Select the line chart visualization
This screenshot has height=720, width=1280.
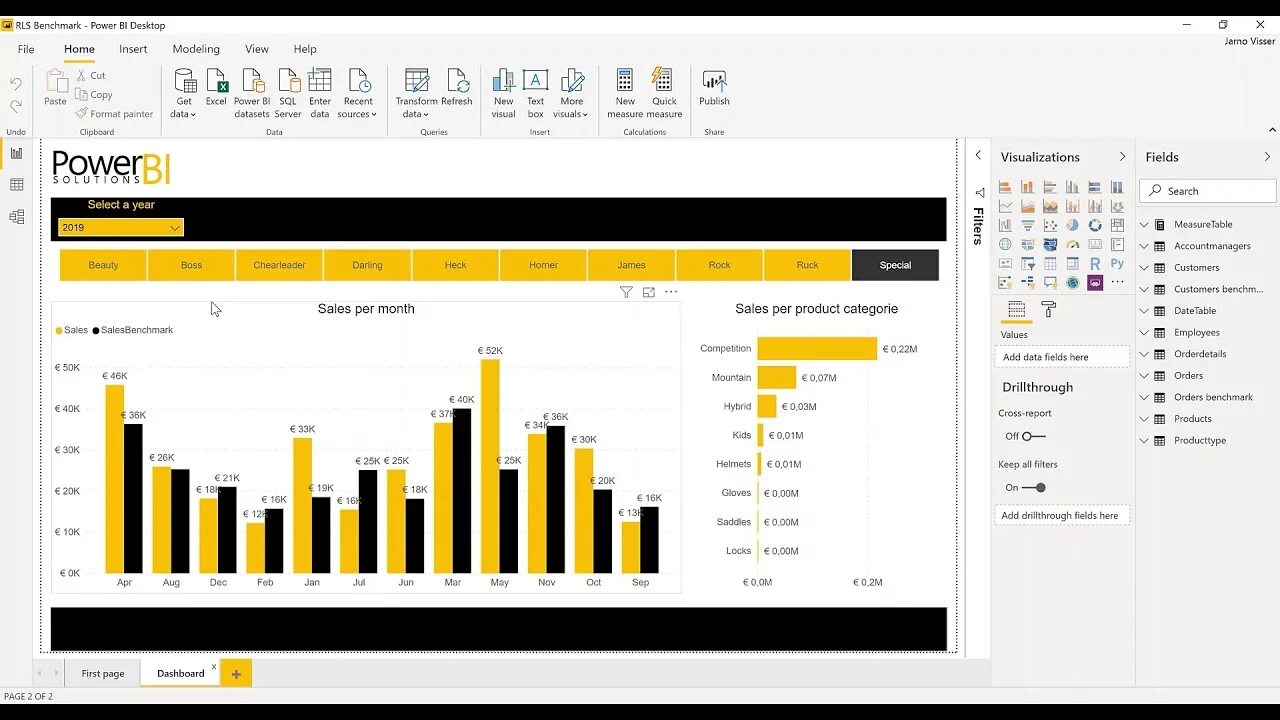1005,206
